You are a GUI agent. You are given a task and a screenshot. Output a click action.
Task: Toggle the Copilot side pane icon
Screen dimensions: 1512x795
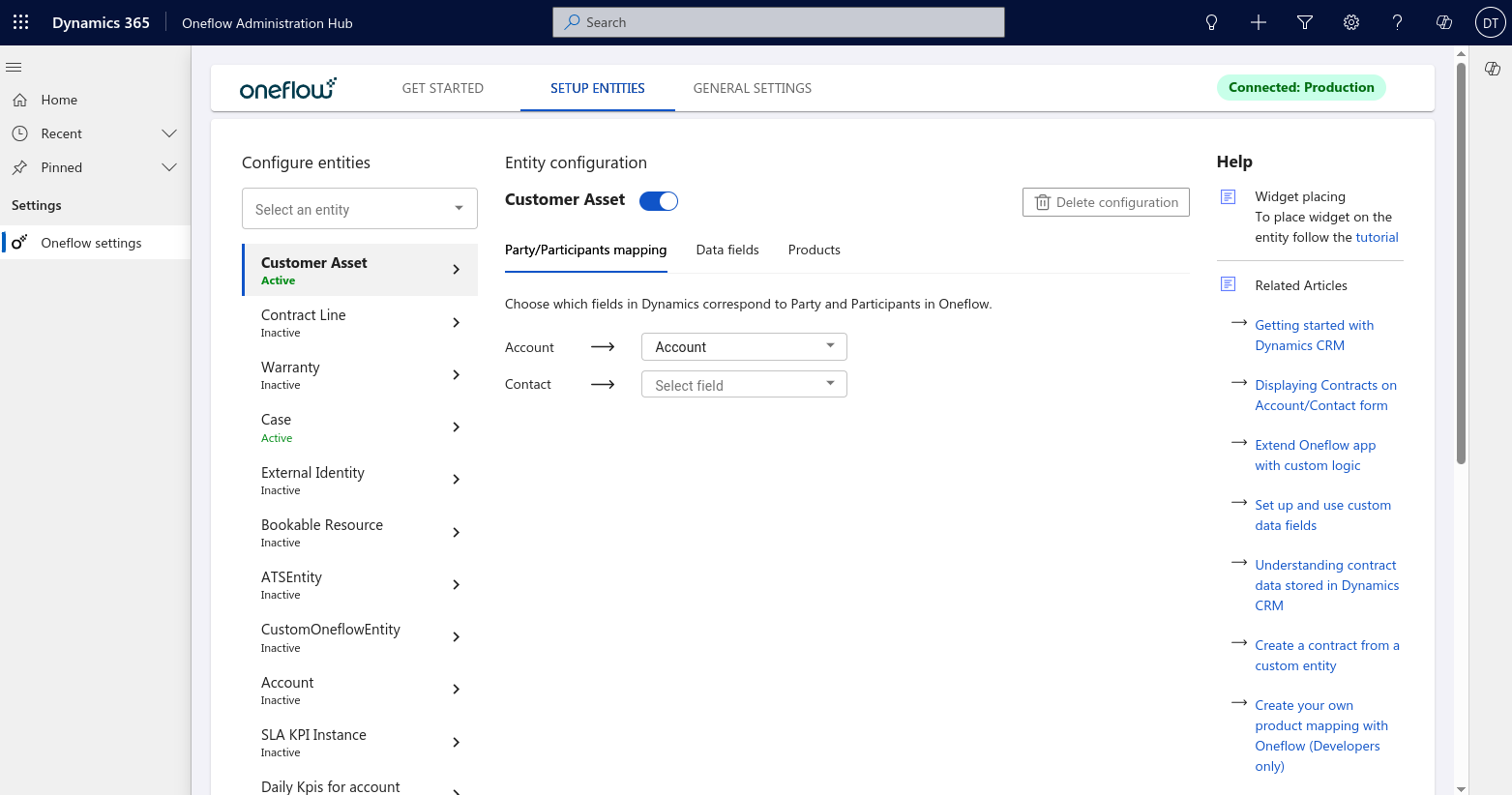coord(1493,68)
